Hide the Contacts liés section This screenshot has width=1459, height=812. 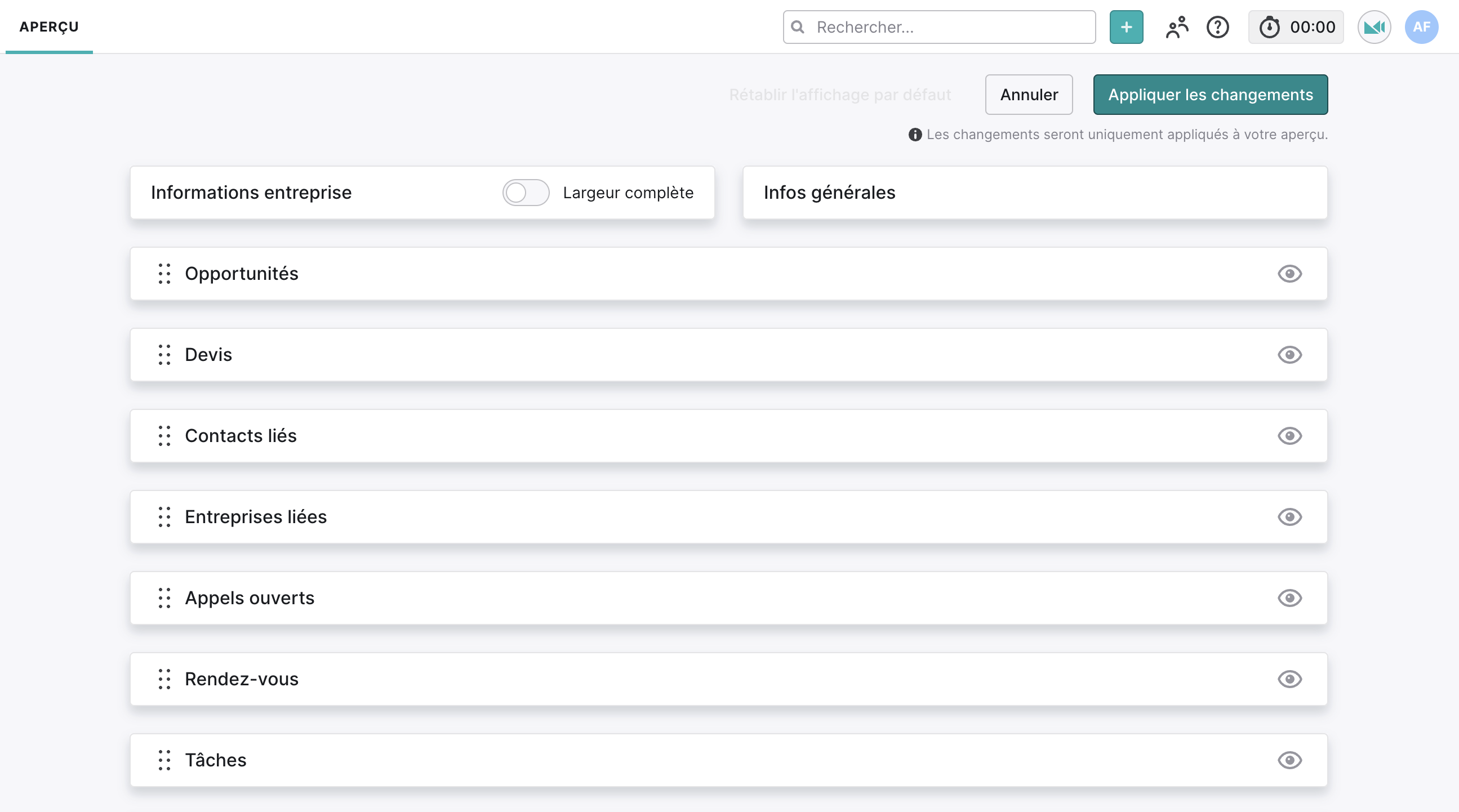(1289, 435)
